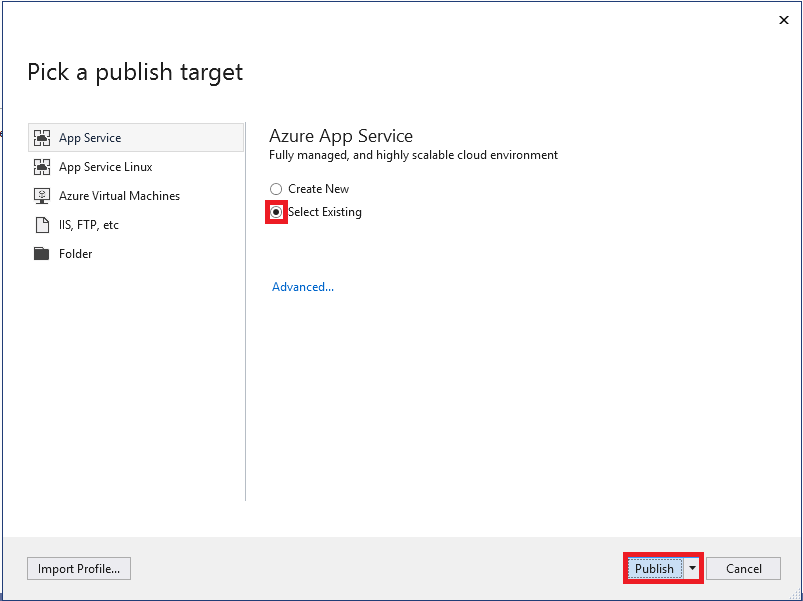Click the 'Fully managed, and highly scalable' description
This screenshot has height=601, width=803.
(x=413, y=155)
